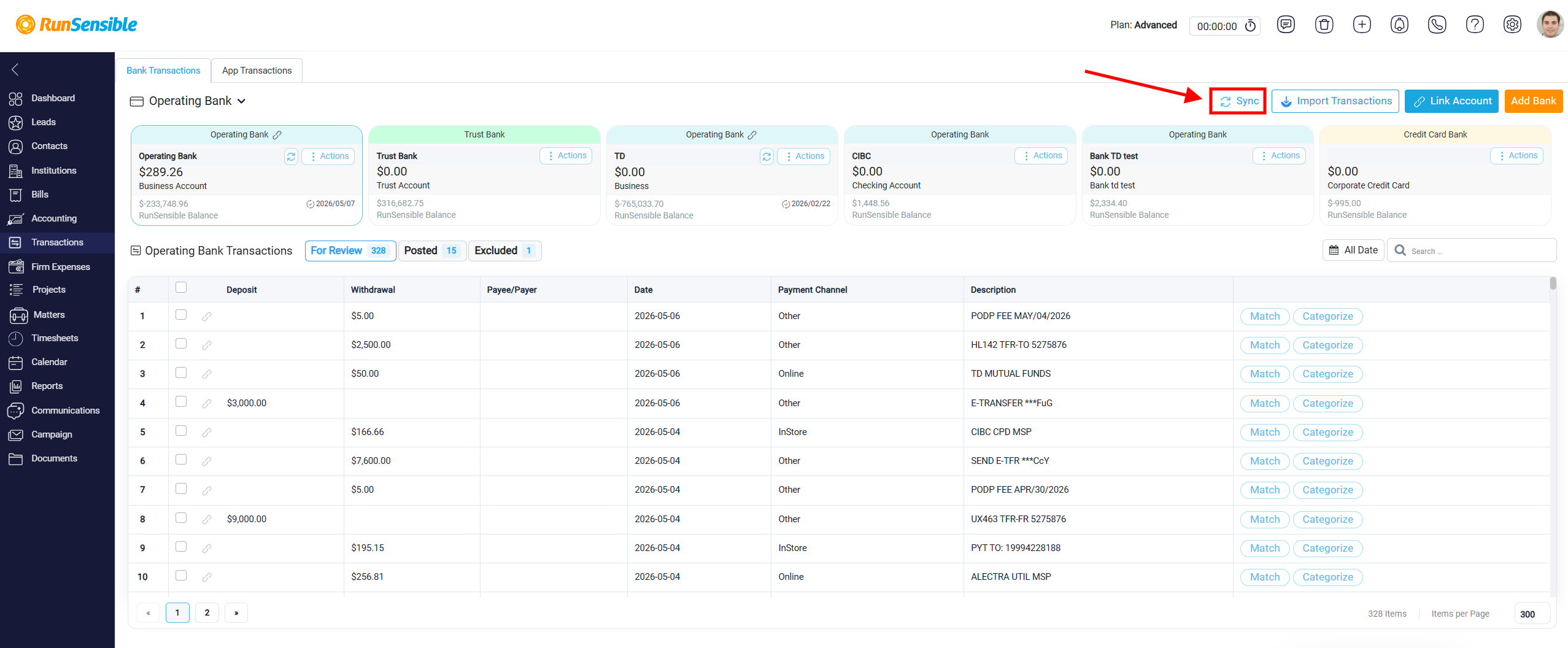Open Actions menu on Trust Bank card
The image size is (1568, 648).
pyautogui.click(x=566, y=156)
